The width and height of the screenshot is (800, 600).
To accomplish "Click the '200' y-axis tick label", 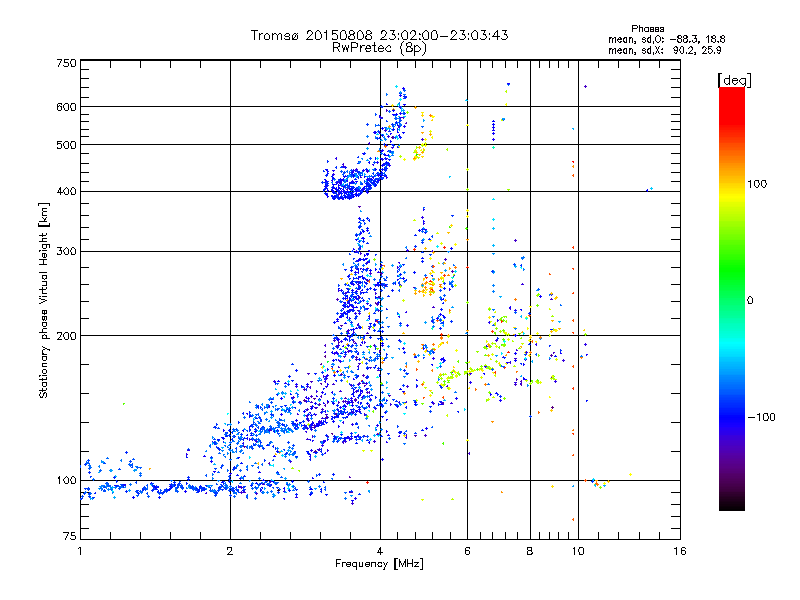I will coord(67,336).
